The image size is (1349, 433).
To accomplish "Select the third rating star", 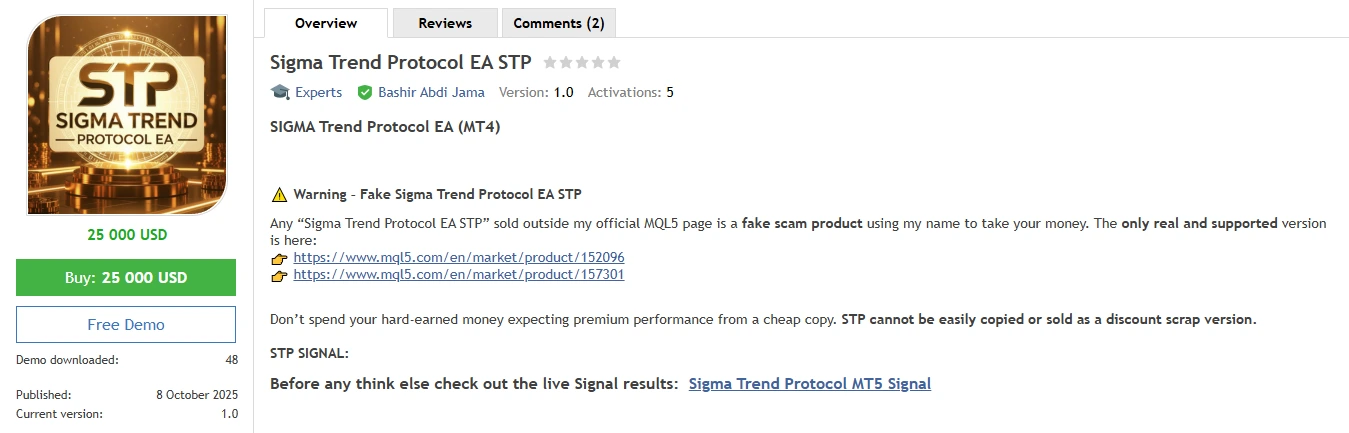I will pos(582,62).
